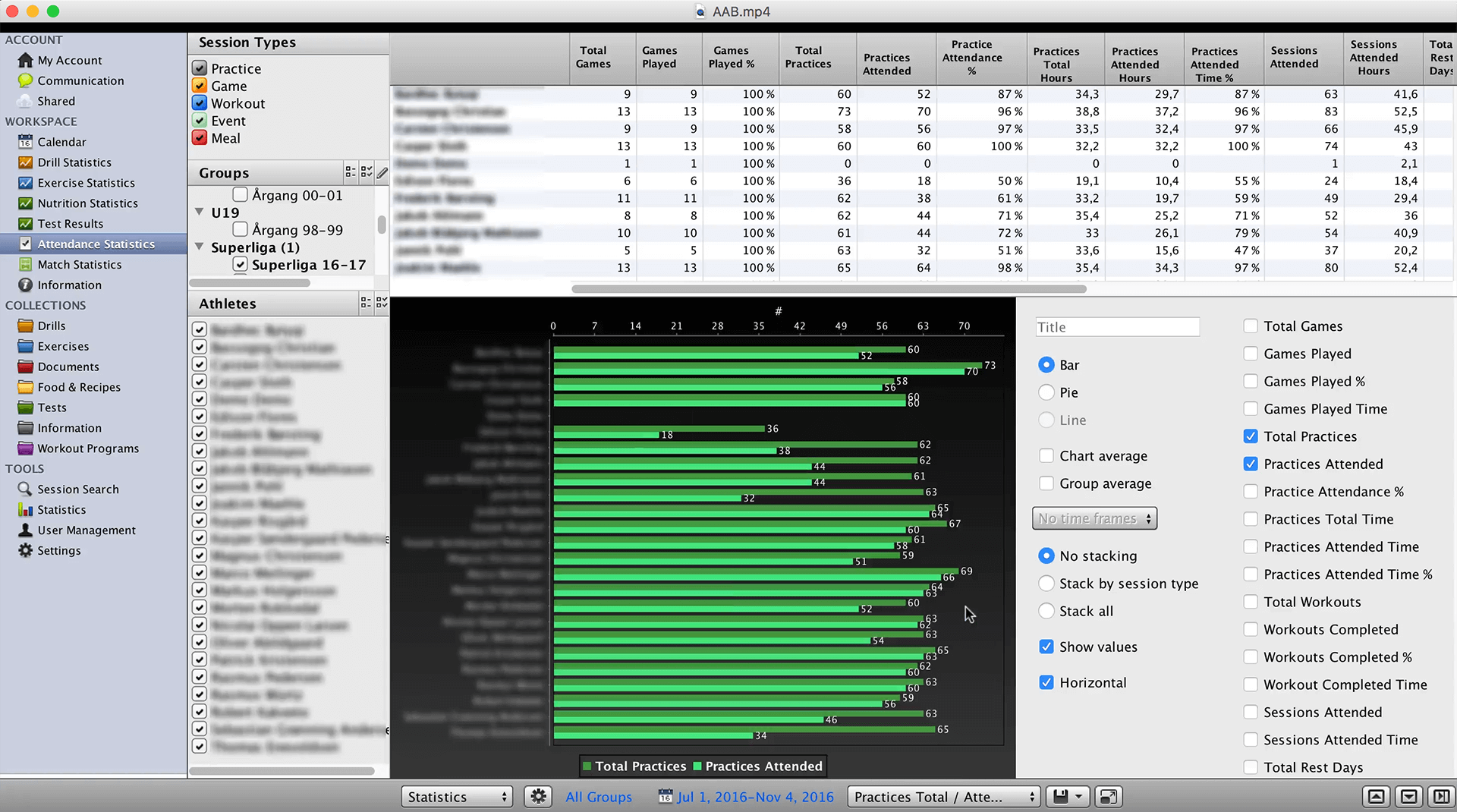Select the Pie chart radio button
Screen dimensions: 1457x812
coord(1046,393)
